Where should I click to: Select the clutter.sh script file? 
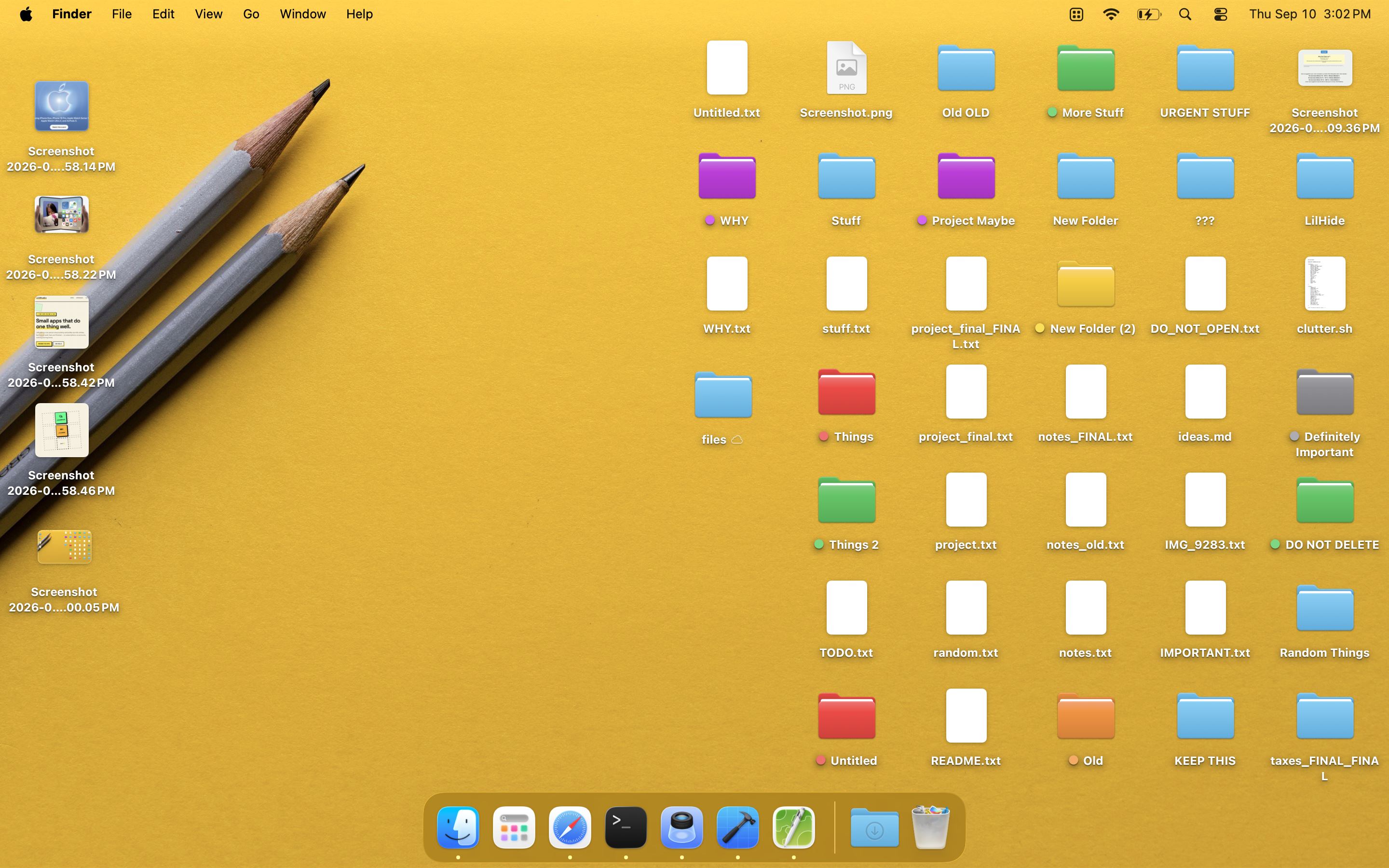[x=1325, y=284]
